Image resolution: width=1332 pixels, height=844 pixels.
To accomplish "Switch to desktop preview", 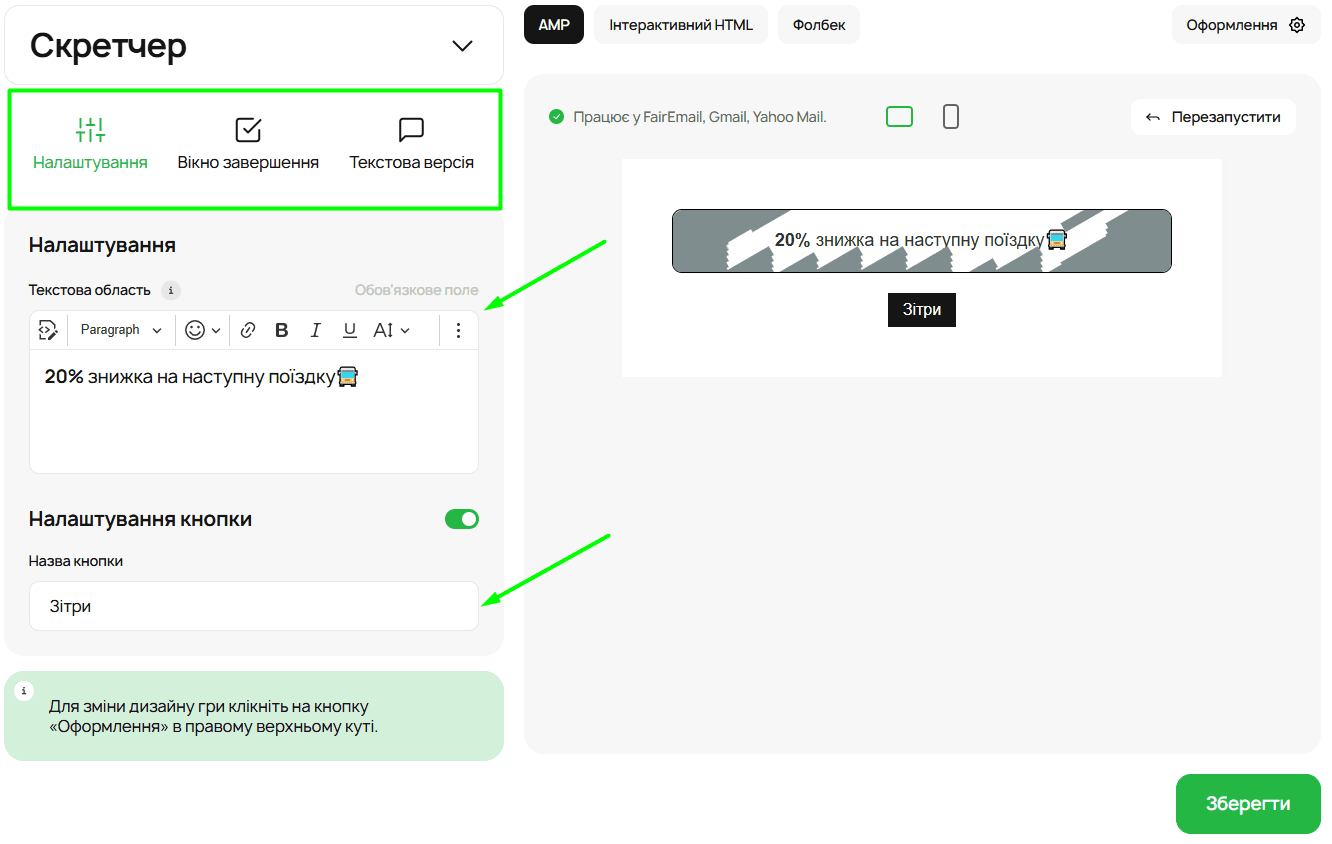I will [899, 117].
